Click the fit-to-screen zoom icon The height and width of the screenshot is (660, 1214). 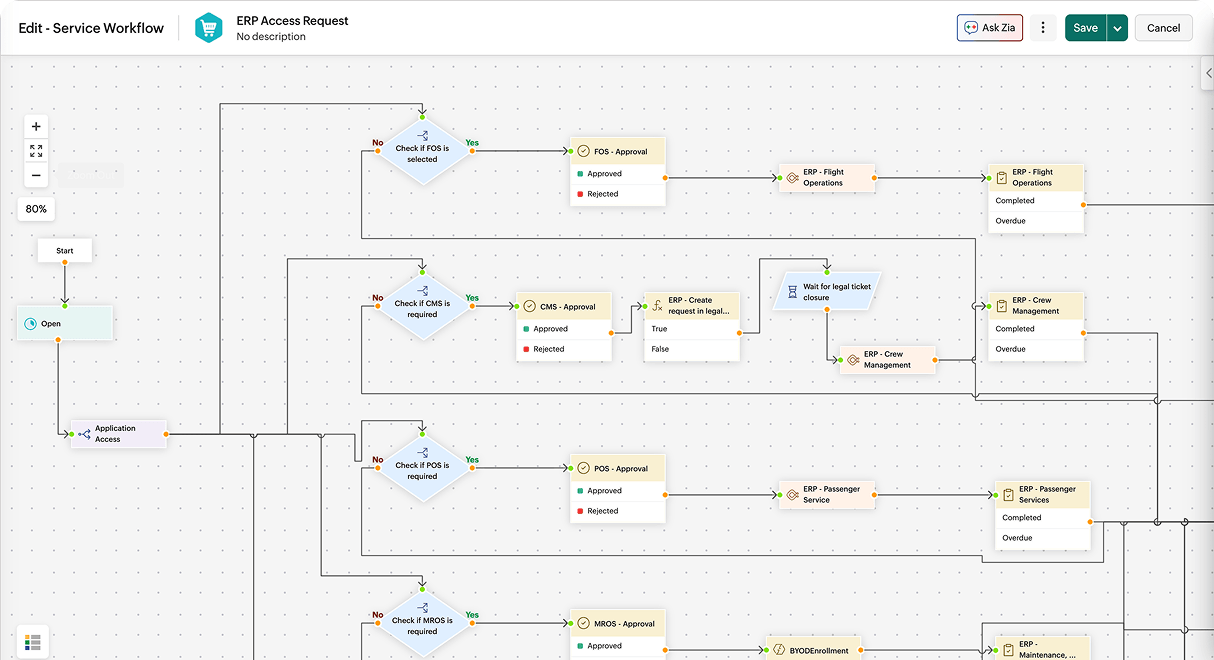pyautogui.click(x=36, y=151)
